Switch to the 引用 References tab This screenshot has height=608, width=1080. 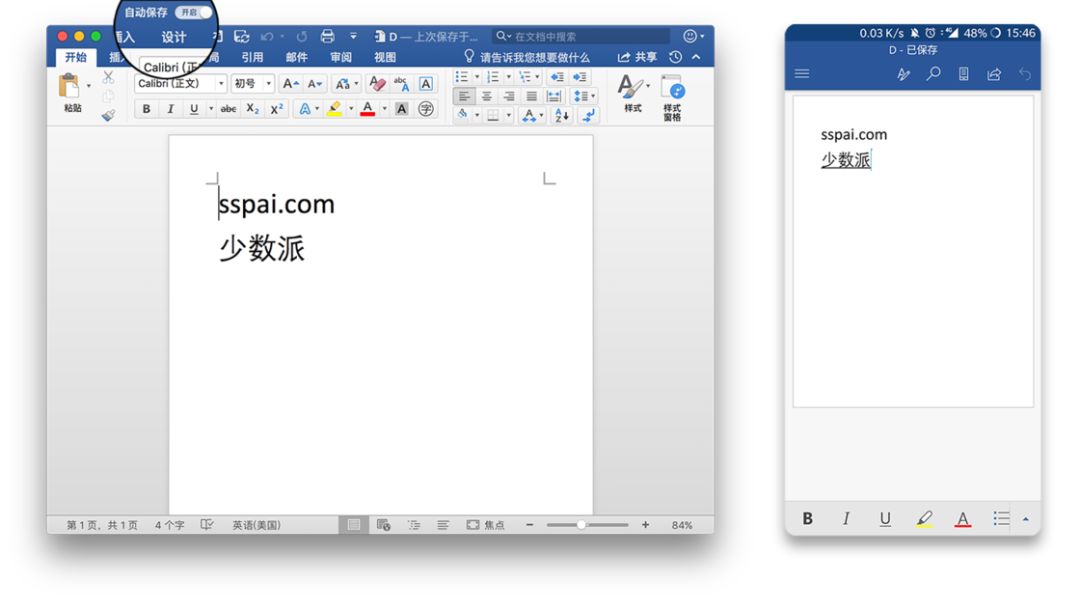tap(252, 57)
